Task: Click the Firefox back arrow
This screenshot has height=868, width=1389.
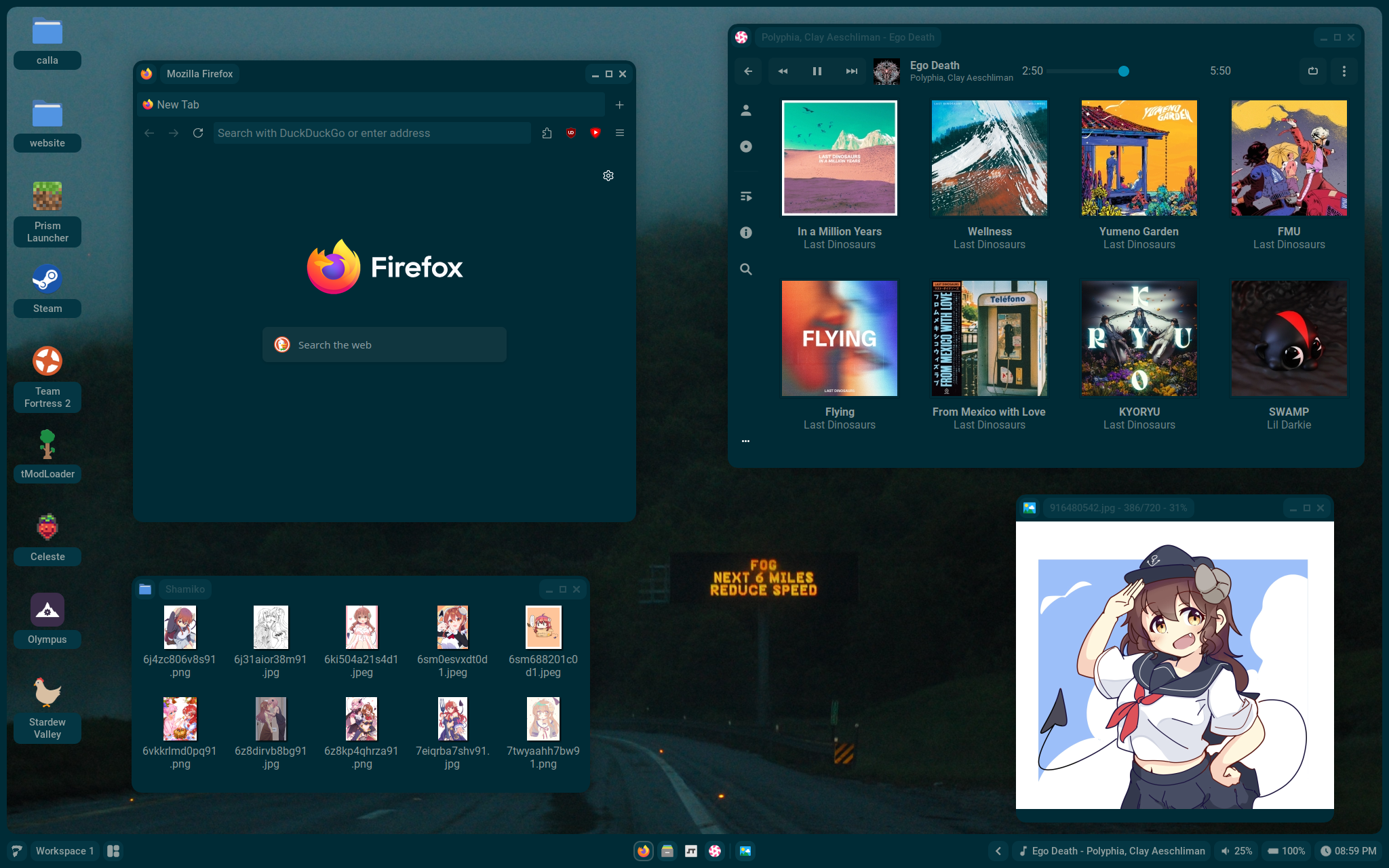Action: [x=149, y=133]
